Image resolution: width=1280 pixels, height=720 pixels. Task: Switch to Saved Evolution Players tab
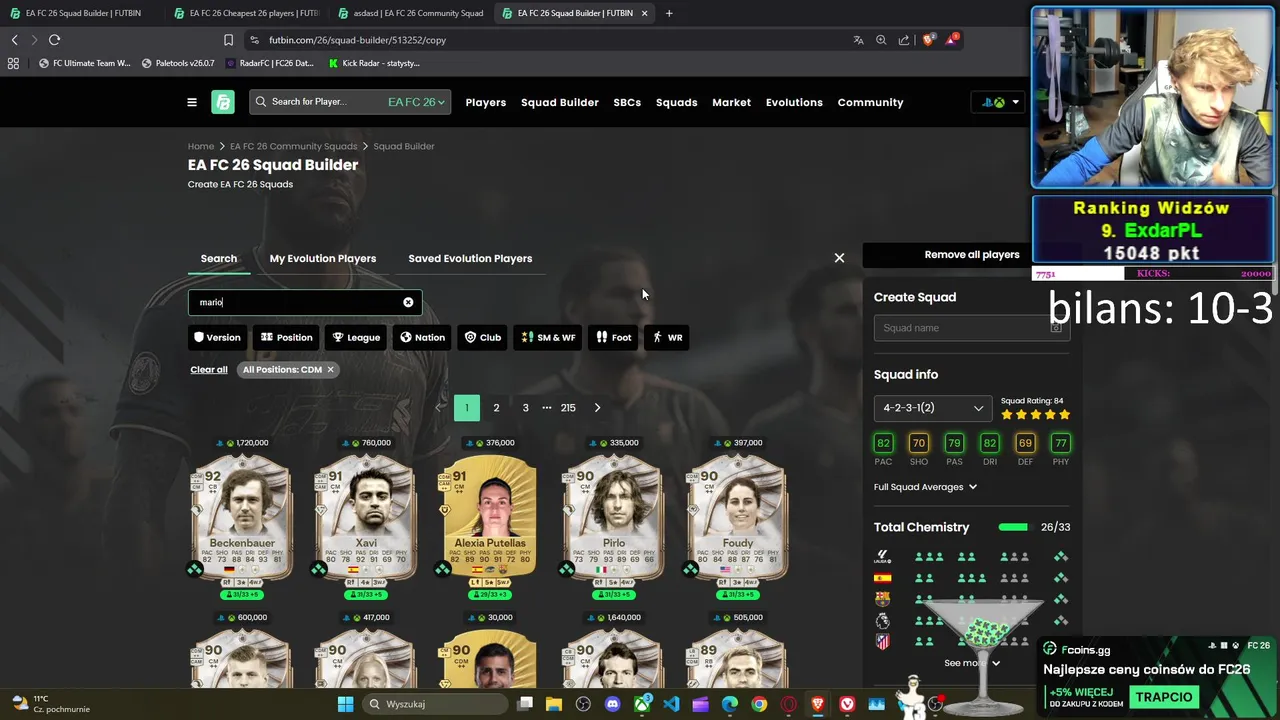pos(470,258)
